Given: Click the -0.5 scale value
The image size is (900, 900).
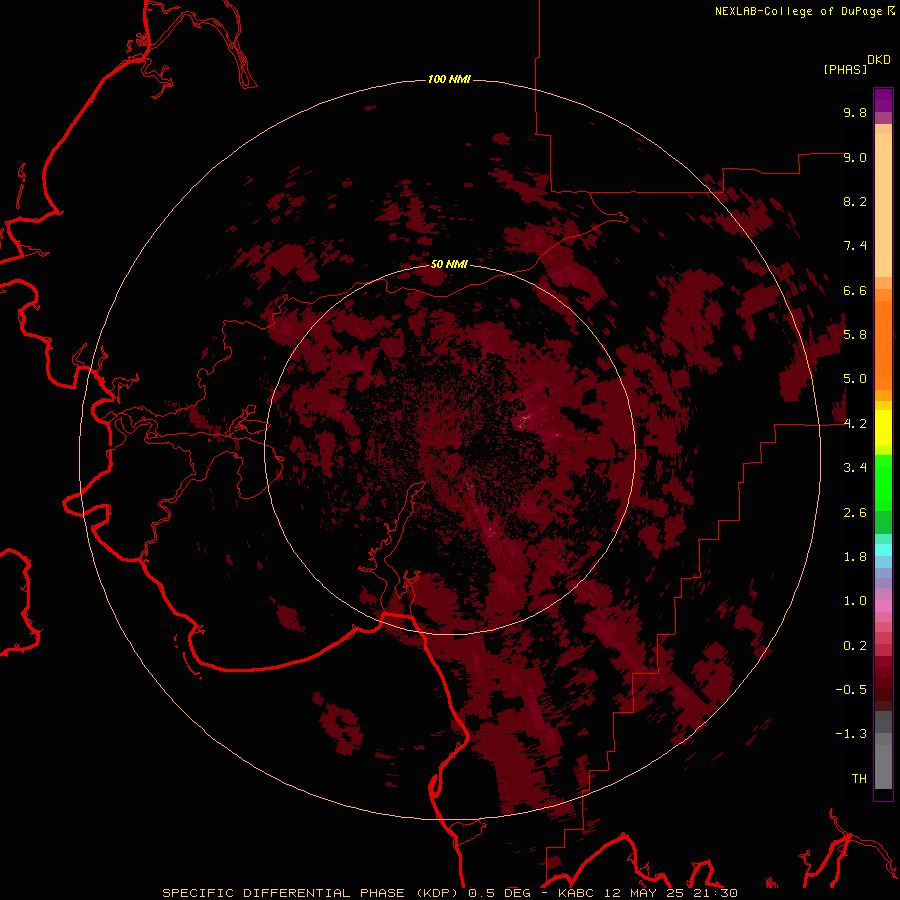Looking at the screenshot, I should pyautogui.click(x=851, y=690).
